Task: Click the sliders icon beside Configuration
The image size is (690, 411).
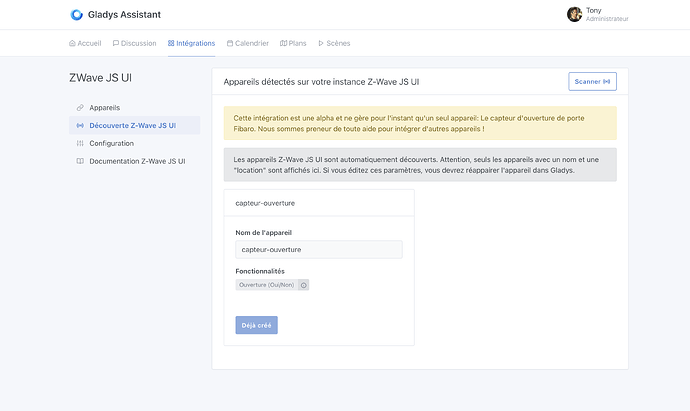Action: click(x=80, y=143)
